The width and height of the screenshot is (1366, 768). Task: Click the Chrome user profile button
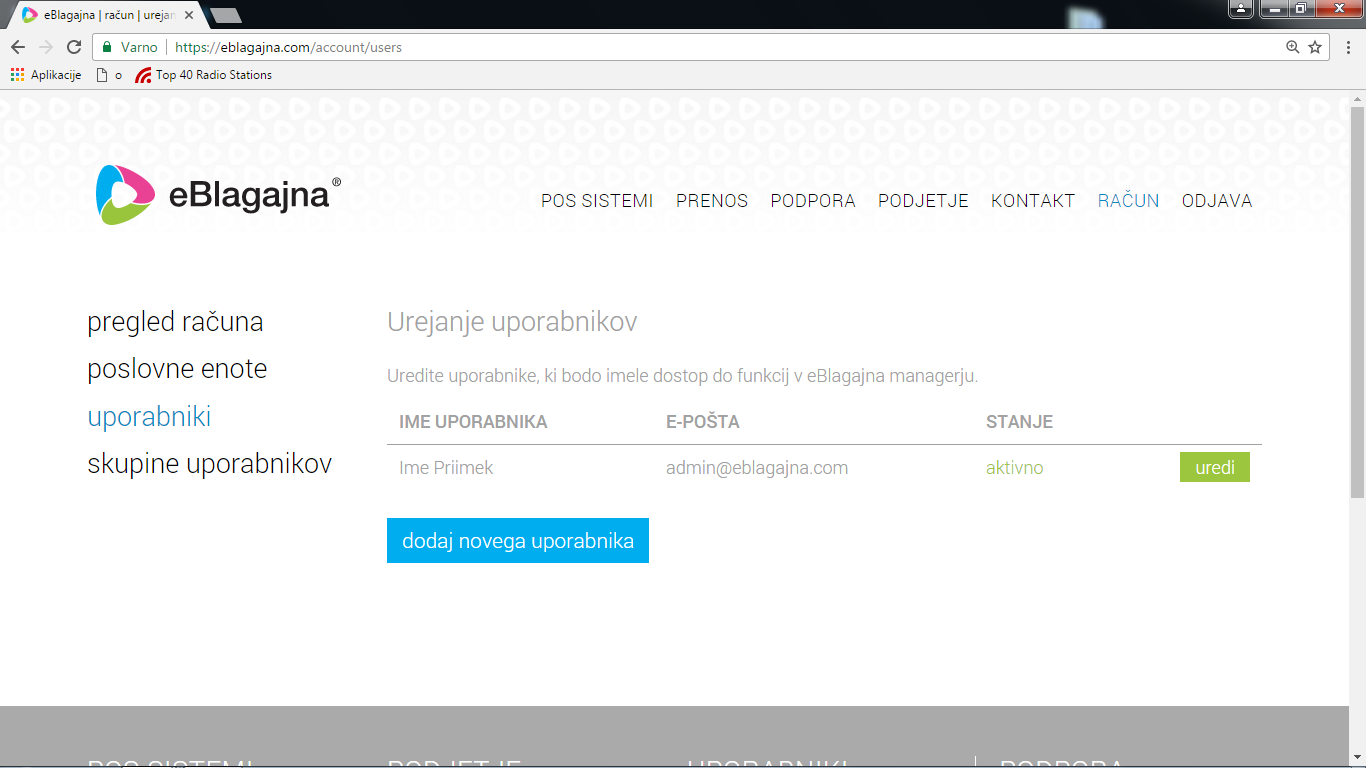tap(1240, 8)
